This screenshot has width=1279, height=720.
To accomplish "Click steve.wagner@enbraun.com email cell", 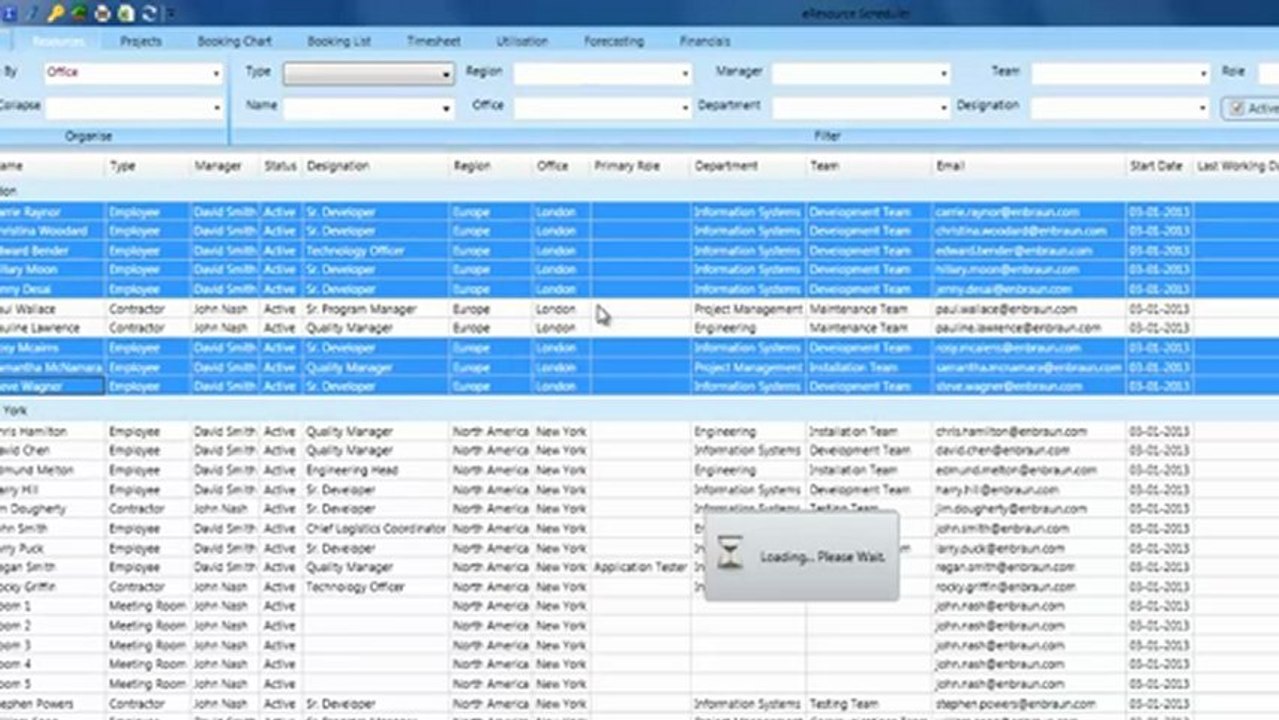I will click(1029, 386).
